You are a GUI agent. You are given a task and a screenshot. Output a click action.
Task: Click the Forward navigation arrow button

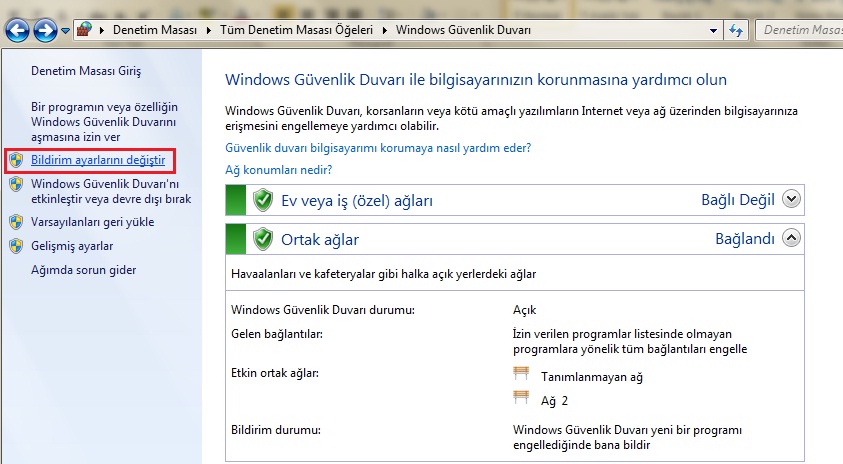[45, 30]
